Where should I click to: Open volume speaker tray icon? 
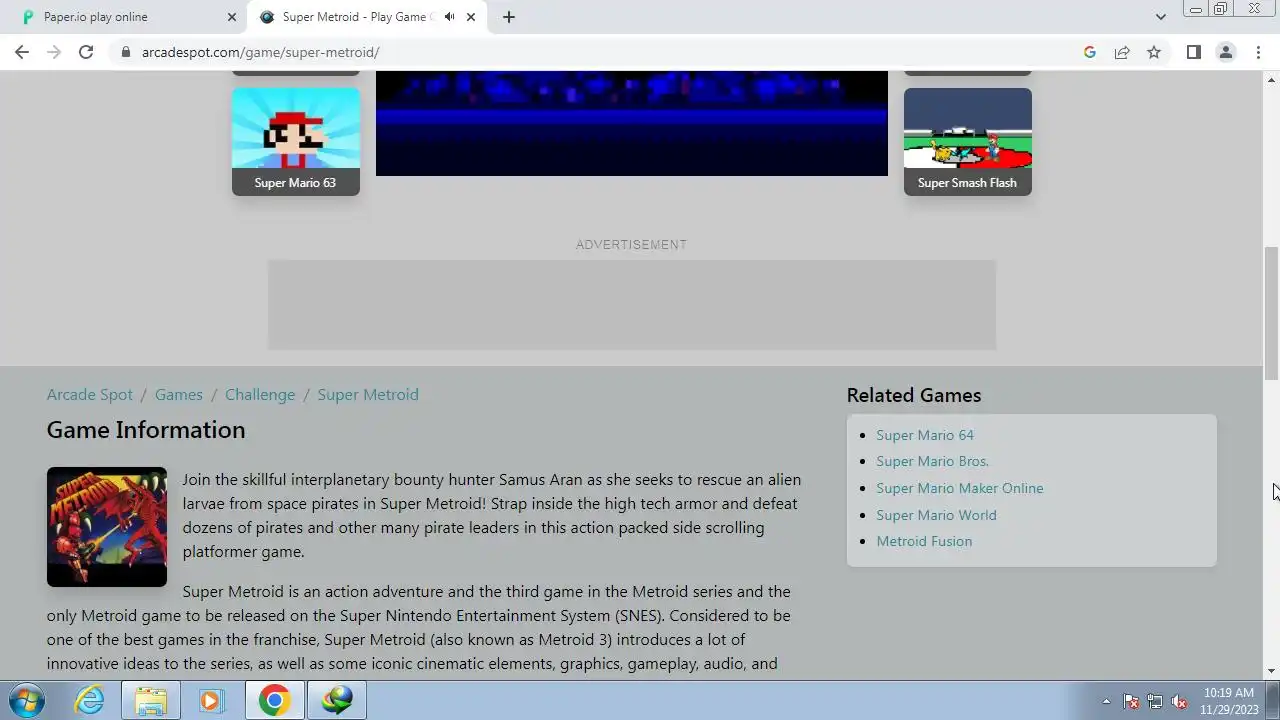click(x=1179, y=701)
